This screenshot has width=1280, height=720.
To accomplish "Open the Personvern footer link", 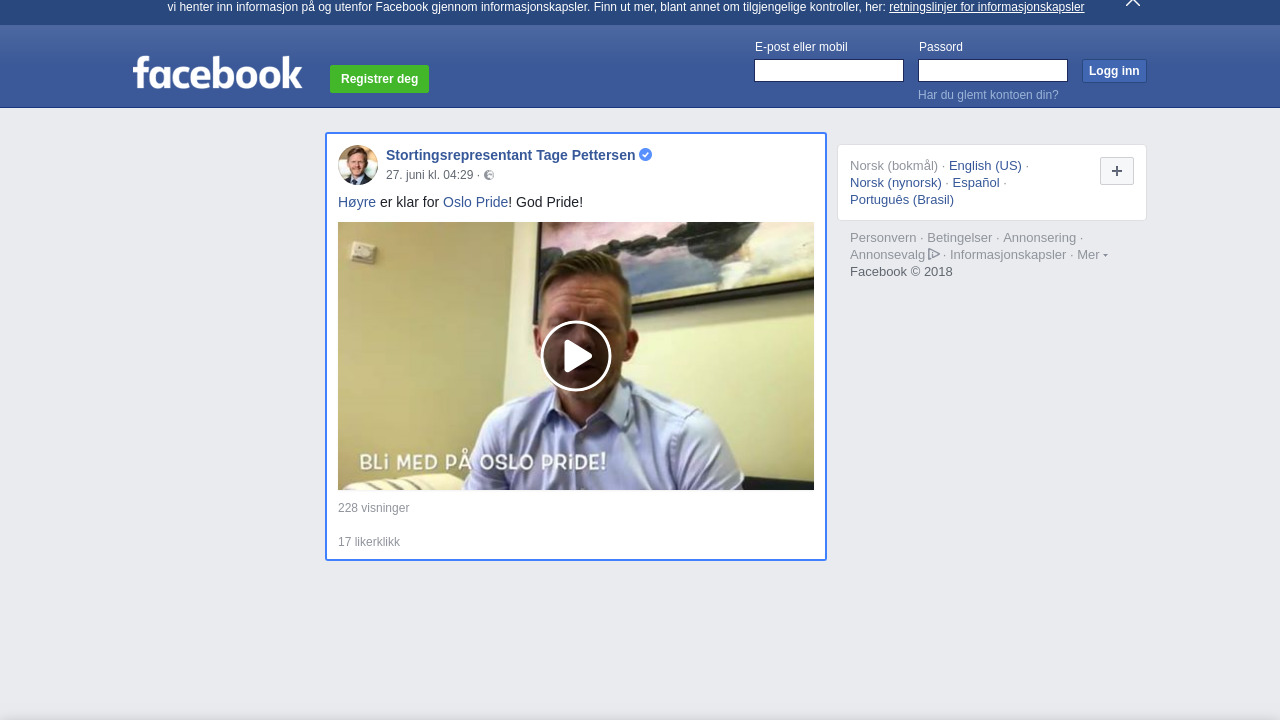I will click(883, 238).
